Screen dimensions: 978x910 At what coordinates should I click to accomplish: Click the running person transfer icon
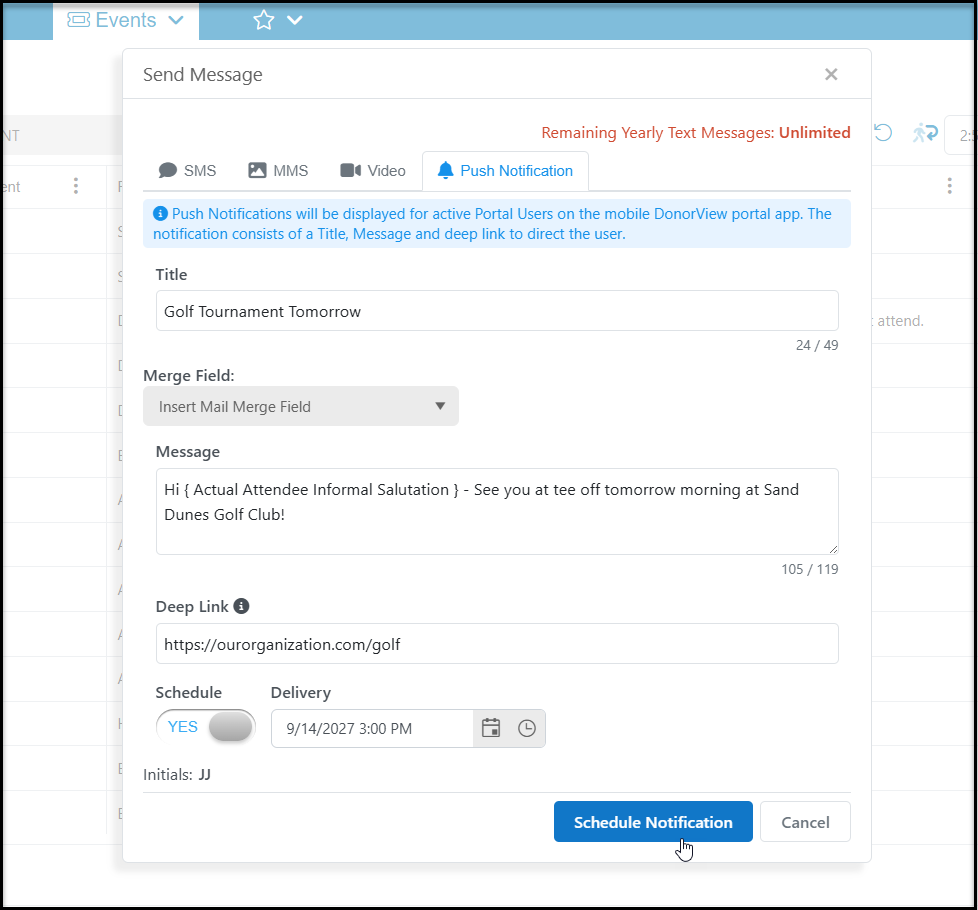point(926,133)
